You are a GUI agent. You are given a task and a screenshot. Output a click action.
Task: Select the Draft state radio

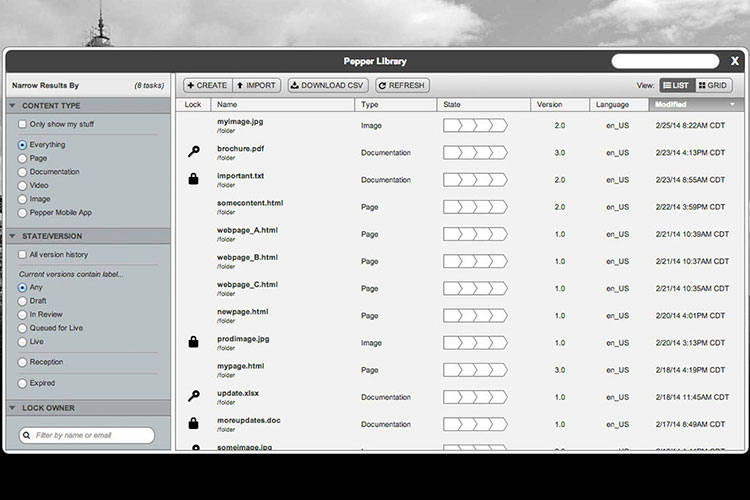22,301
